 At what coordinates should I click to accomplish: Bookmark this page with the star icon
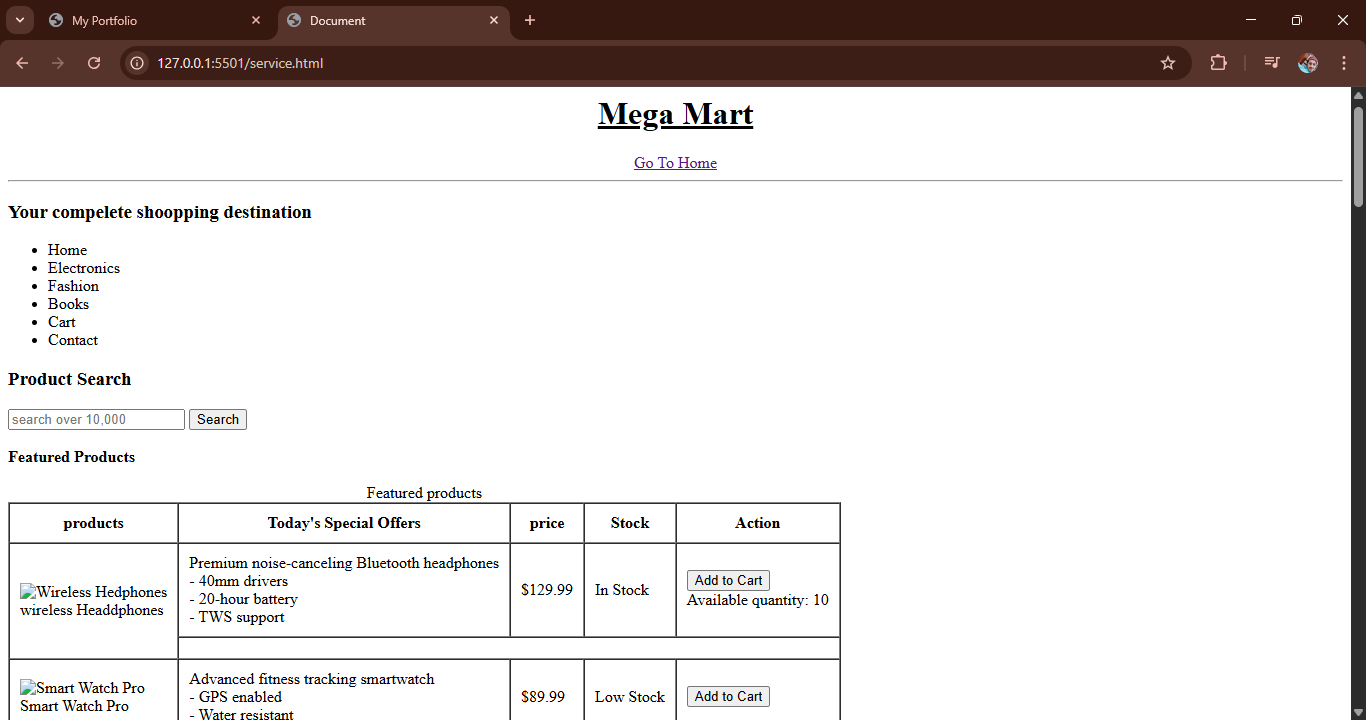pos(1167,63)
